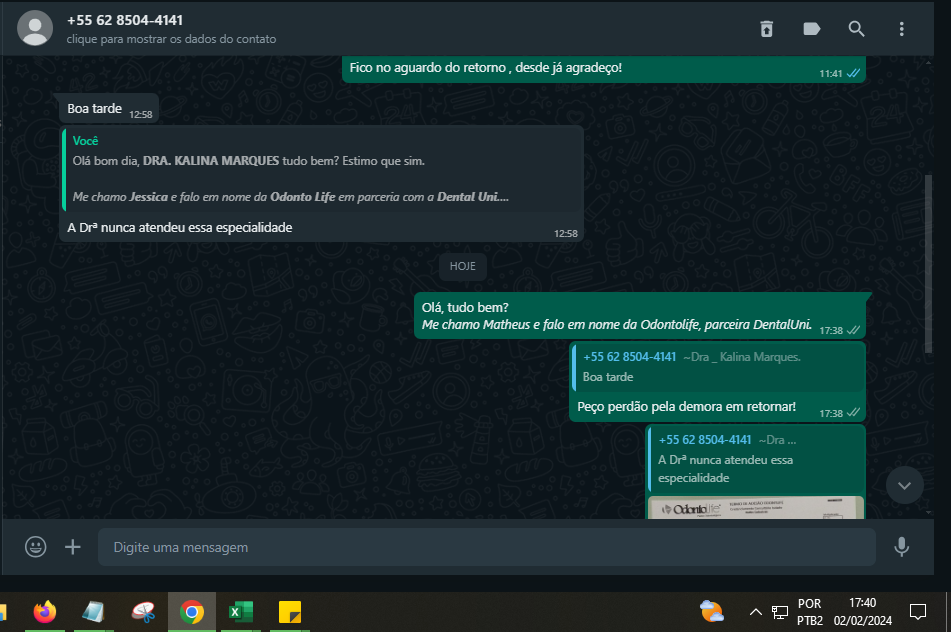Click 'clique para mostrar os dados do contato'
This screenshot has width=951, height=632.
171,39
